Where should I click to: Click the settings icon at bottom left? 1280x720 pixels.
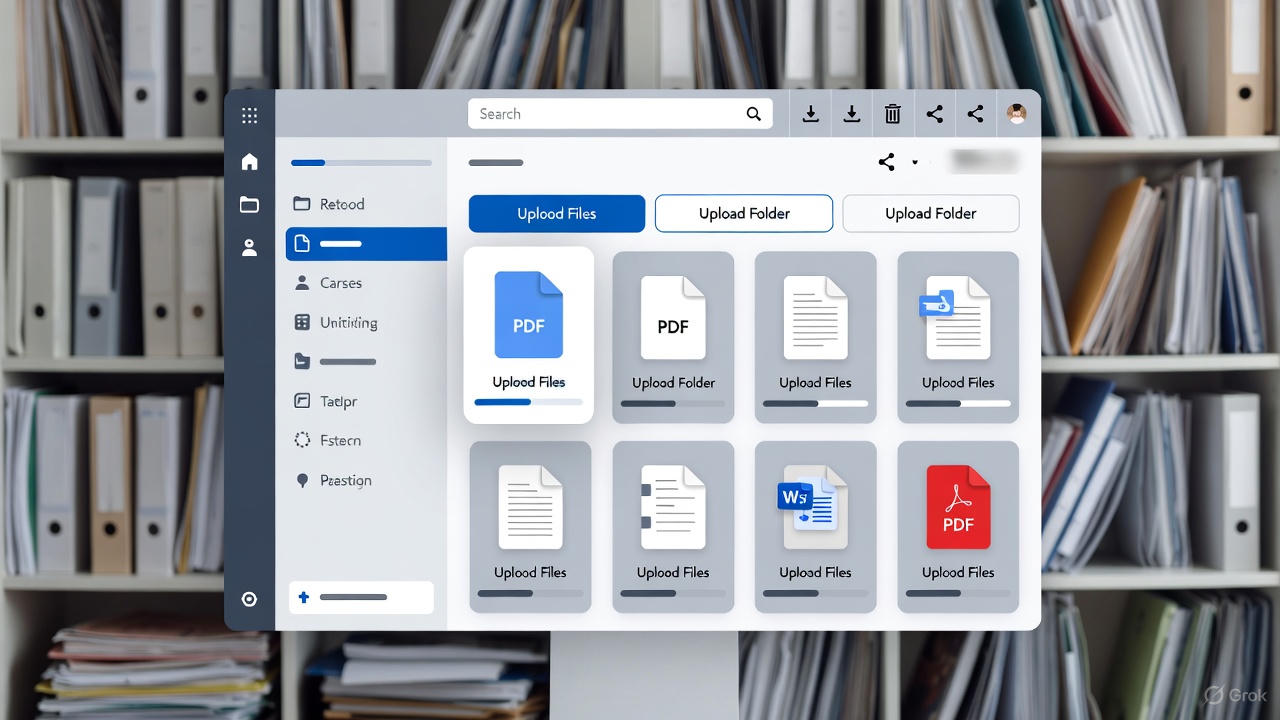tap(249, 599)
